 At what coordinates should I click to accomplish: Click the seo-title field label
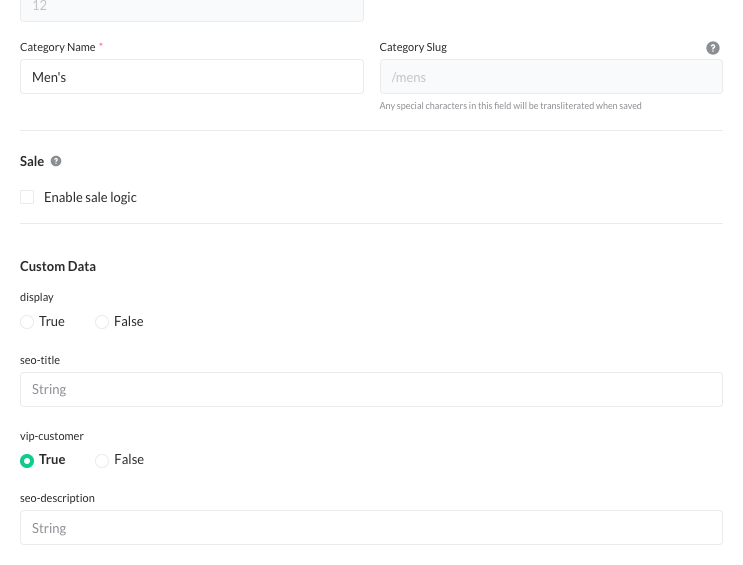pyautogui.click(x=40, y=360)
